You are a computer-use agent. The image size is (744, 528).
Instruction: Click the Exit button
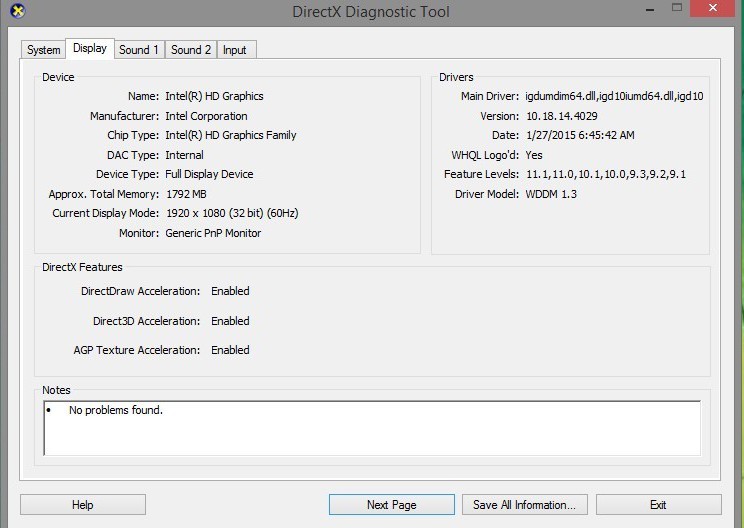[658, 505]
